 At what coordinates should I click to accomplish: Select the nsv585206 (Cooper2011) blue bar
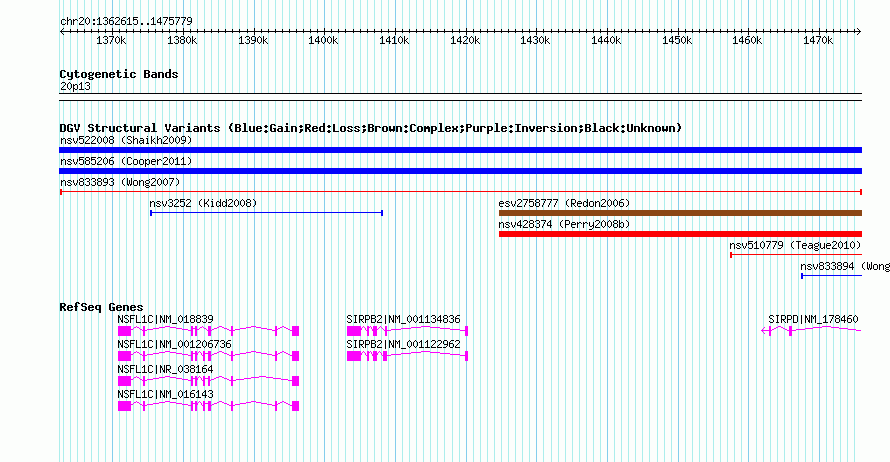[x=460, y=171]
